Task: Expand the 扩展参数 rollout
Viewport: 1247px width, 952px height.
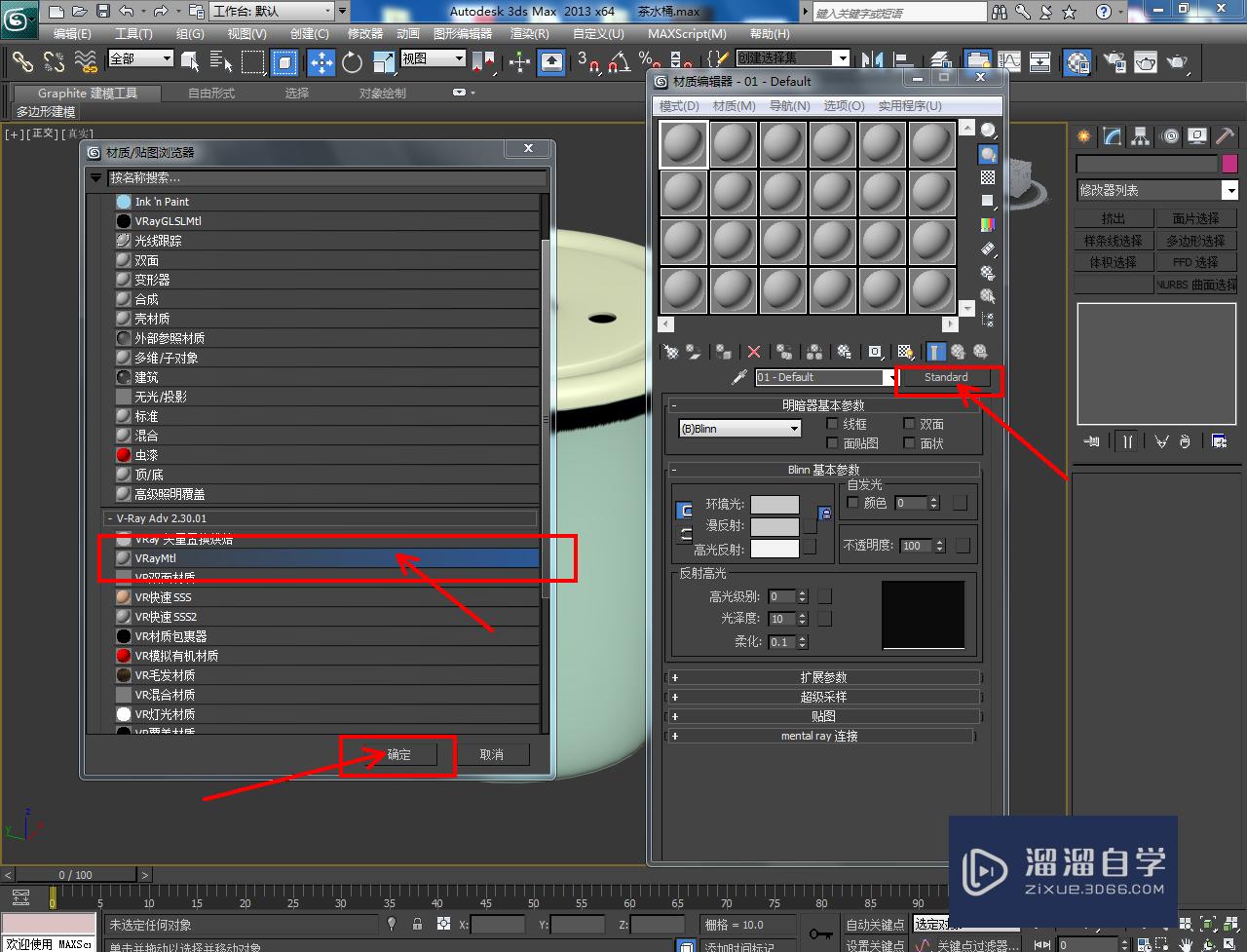Action: pyautogui.click(x=823, y=677)
